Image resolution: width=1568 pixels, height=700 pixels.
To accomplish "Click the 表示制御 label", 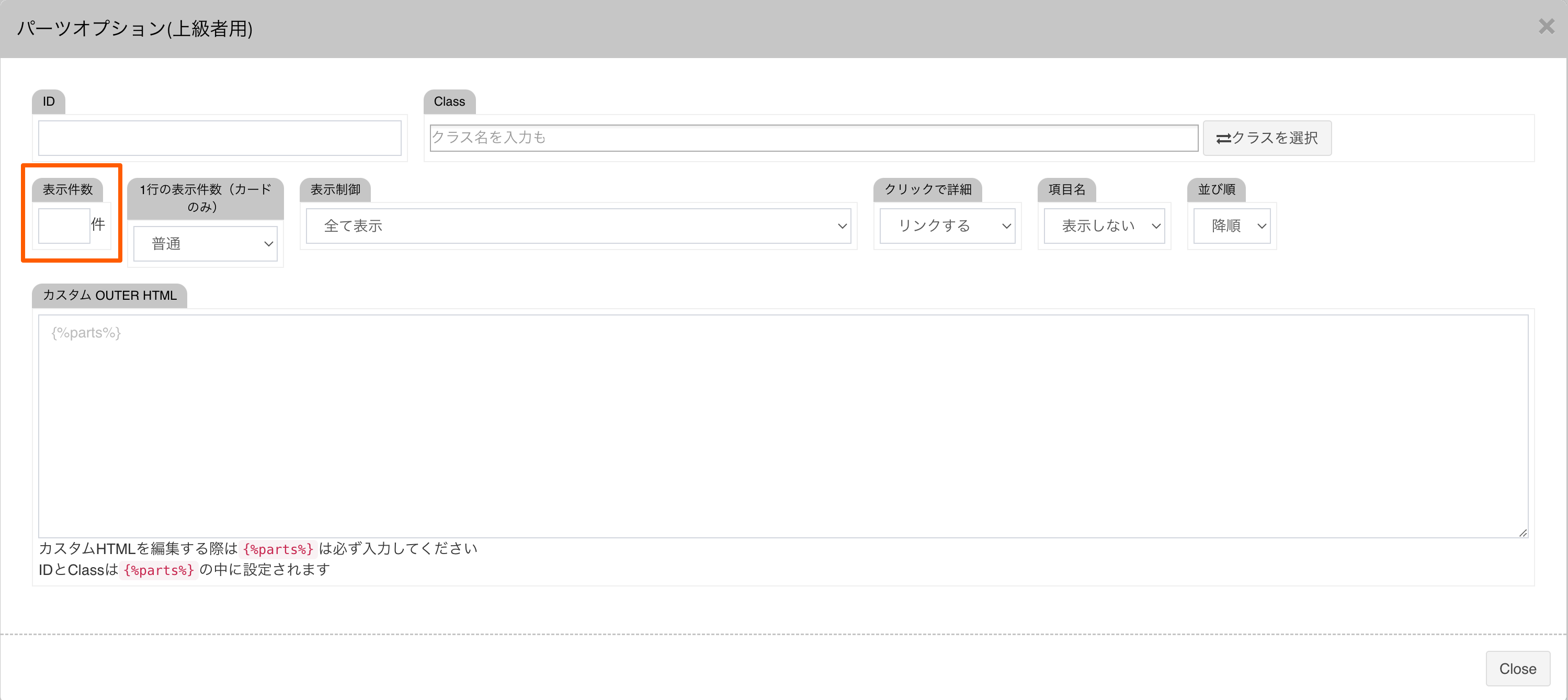I will 335,190.
